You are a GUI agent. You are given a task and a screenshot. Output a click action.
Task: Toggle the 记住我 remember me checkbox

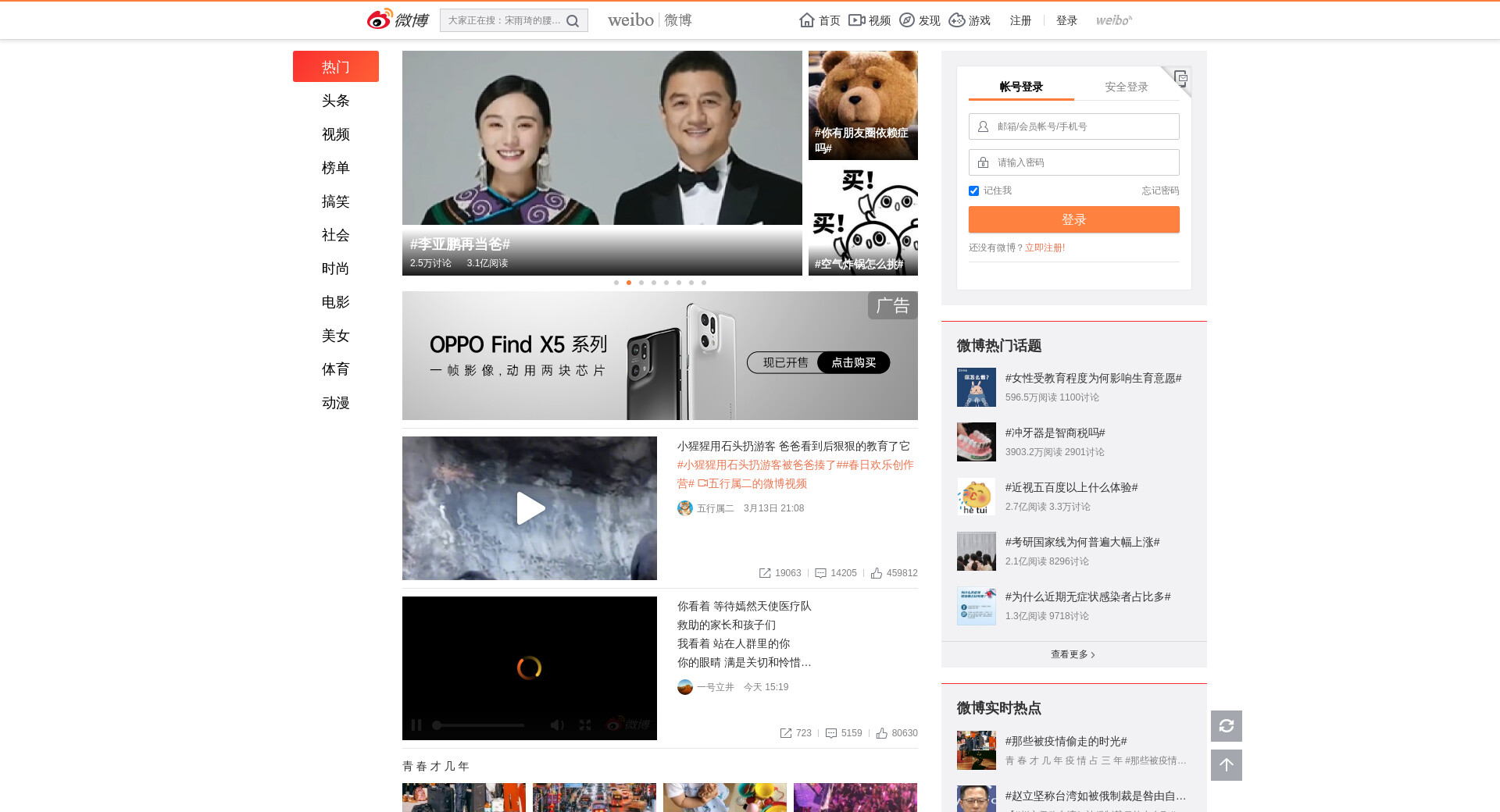pyautogui.click(x=973, y=191)
